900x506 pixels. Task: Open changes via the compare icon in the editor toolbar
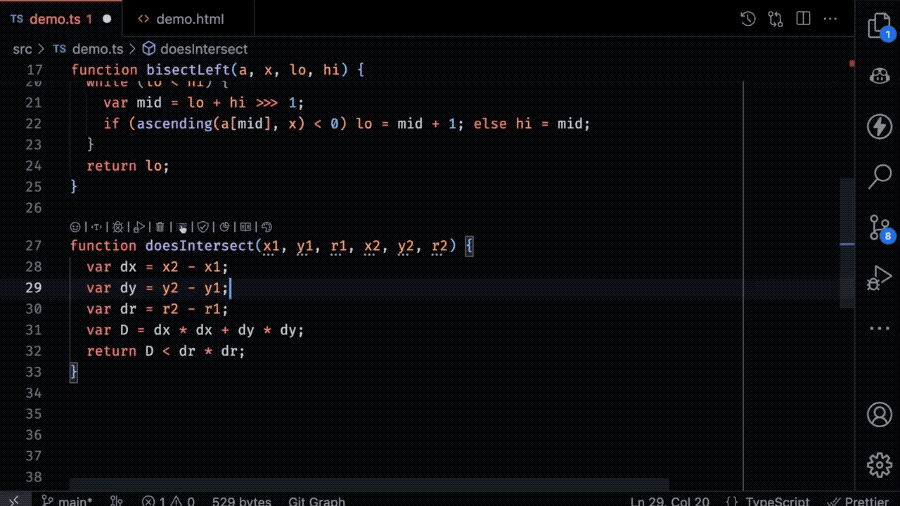(x=775, y=19)
